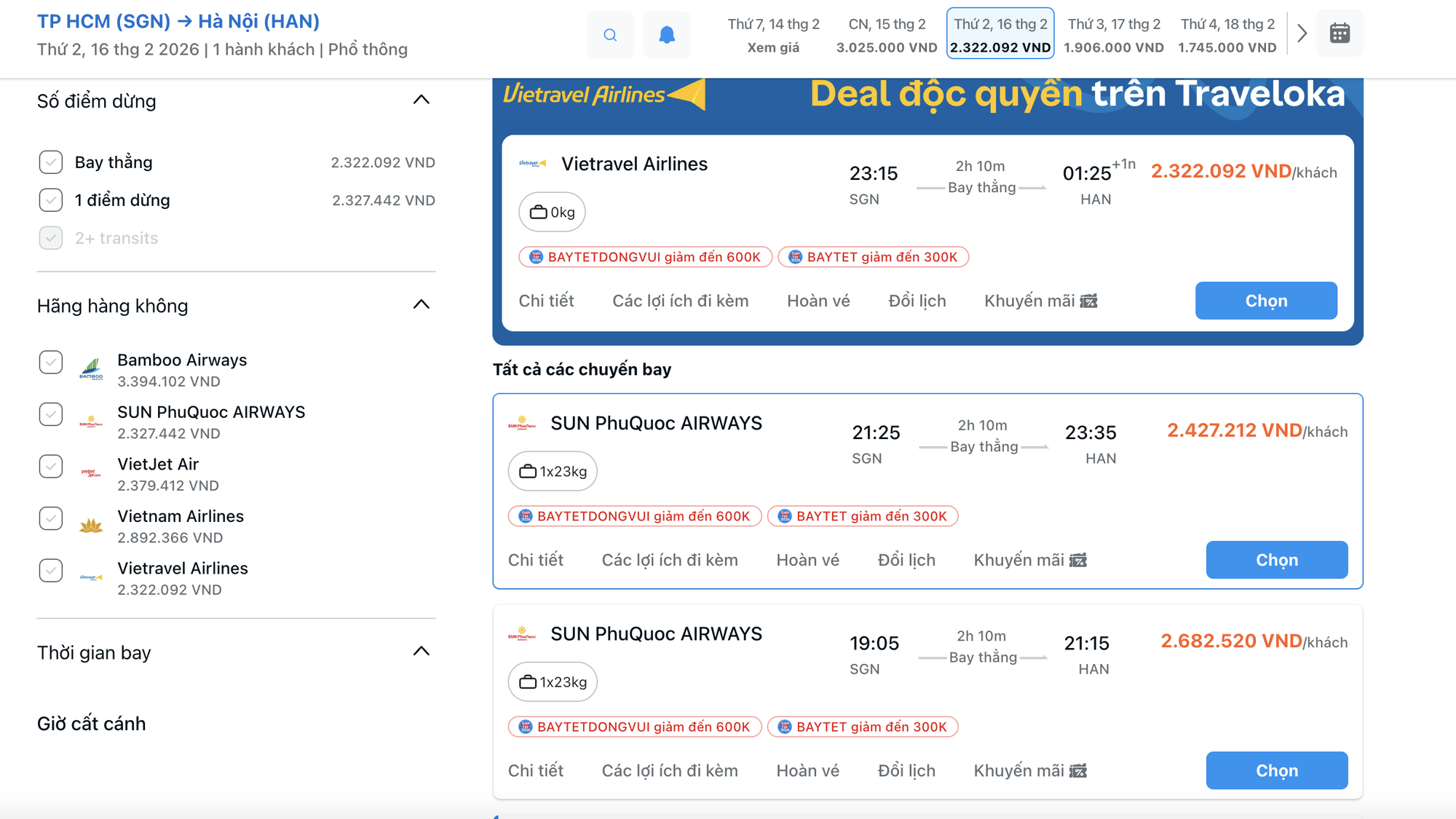Check the VietJet Air airline filter
Screen dimensions: 1456x819
click(x=51, y=467)
